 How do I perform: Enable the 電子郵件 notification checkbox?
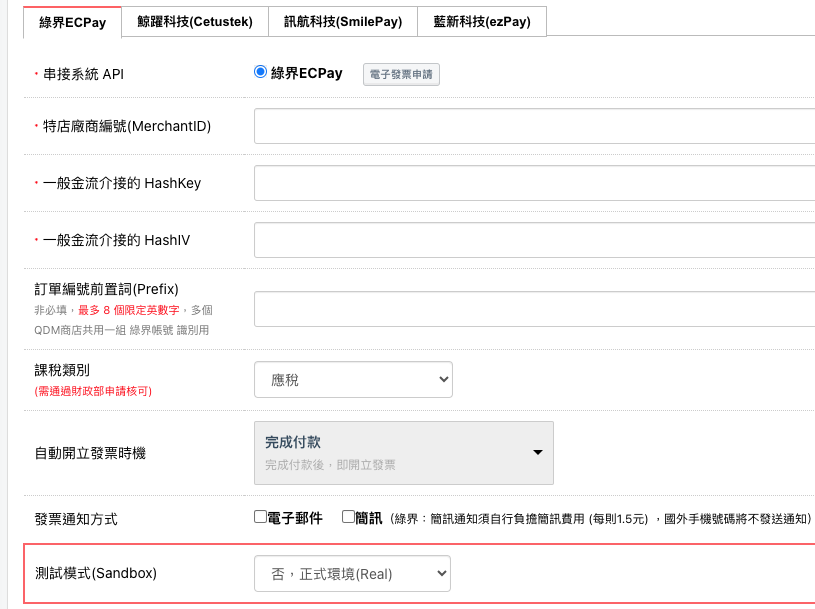(260, 517)
